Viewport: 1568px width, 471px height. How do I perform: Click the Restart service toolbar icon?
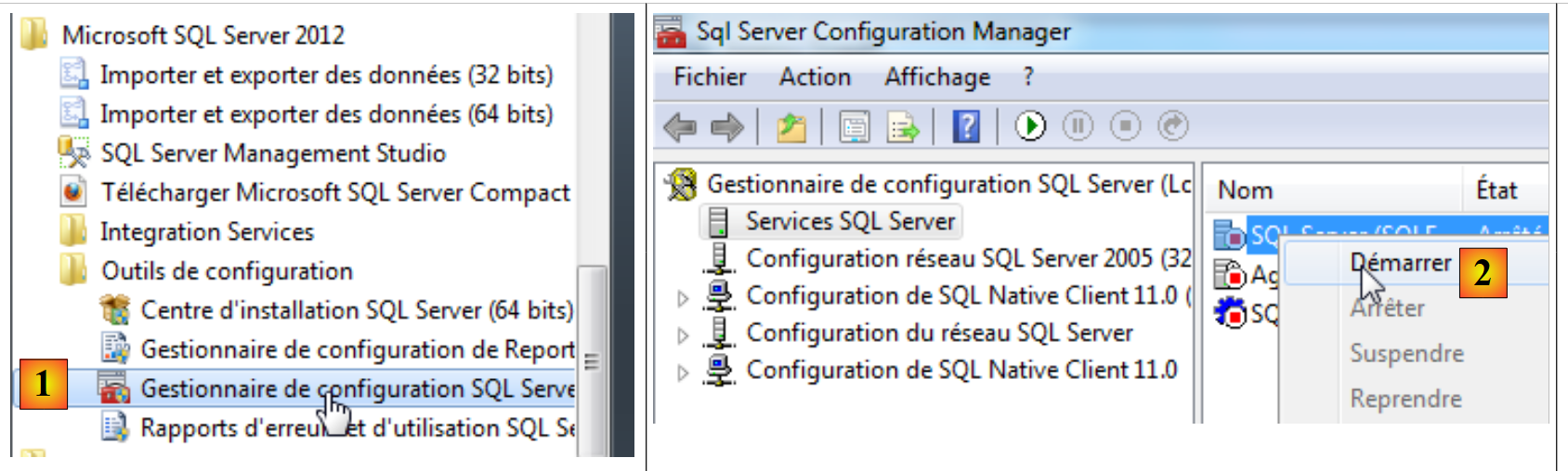[1172, 125]
